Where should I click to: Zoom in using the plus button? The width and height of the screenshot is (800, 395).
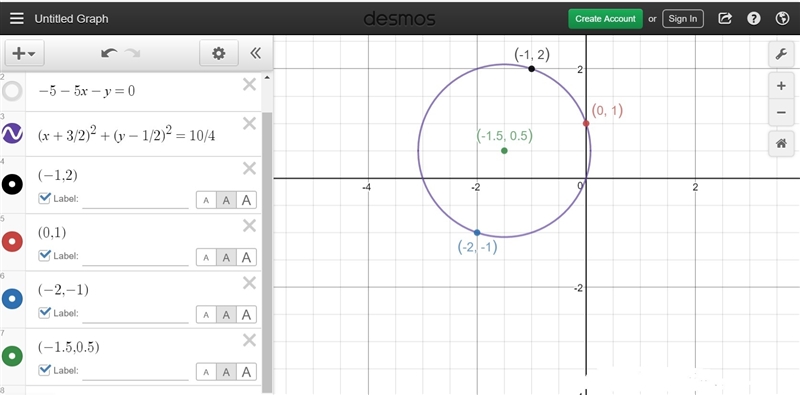pos(781,86)
